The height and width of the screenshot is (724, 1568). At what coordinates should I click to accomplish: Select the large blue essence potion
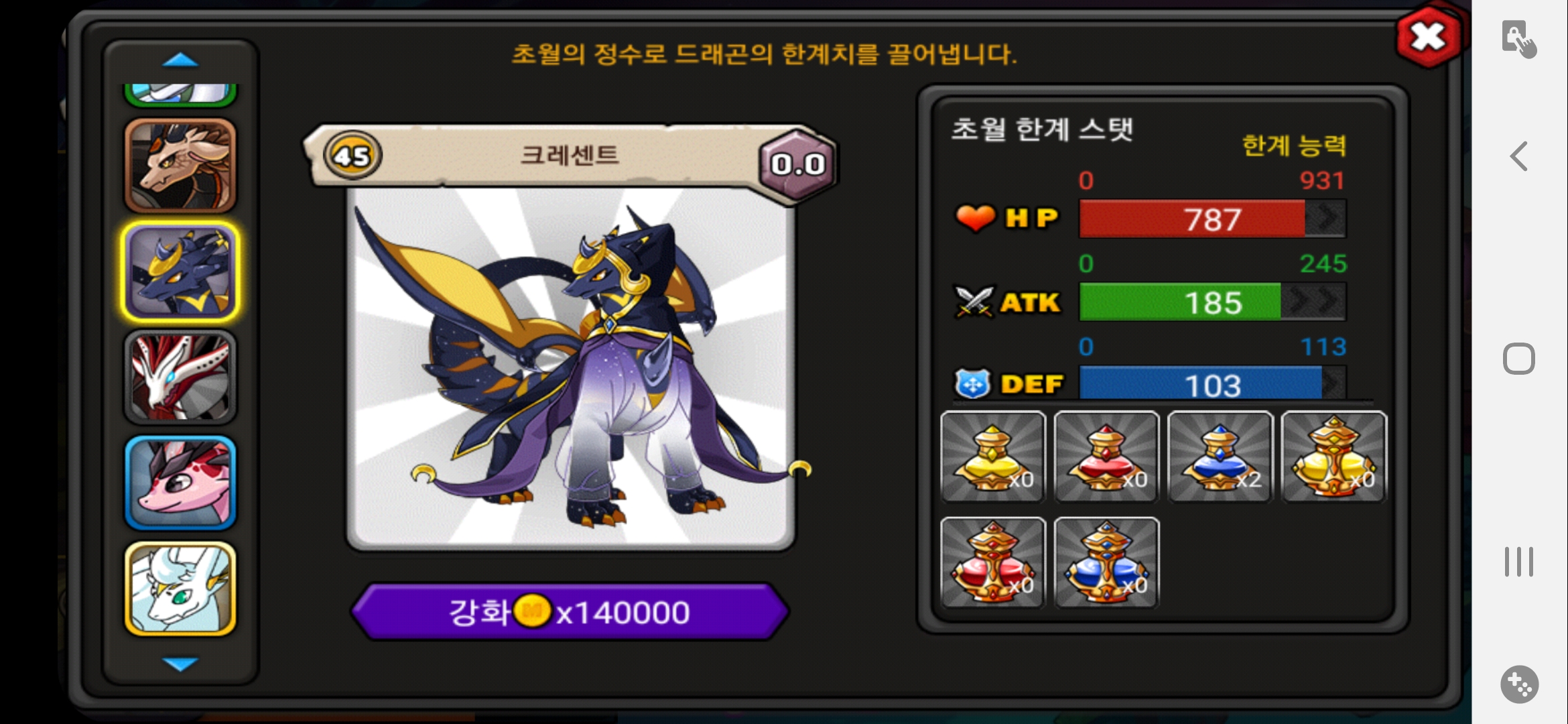[x=1106, y=562]
